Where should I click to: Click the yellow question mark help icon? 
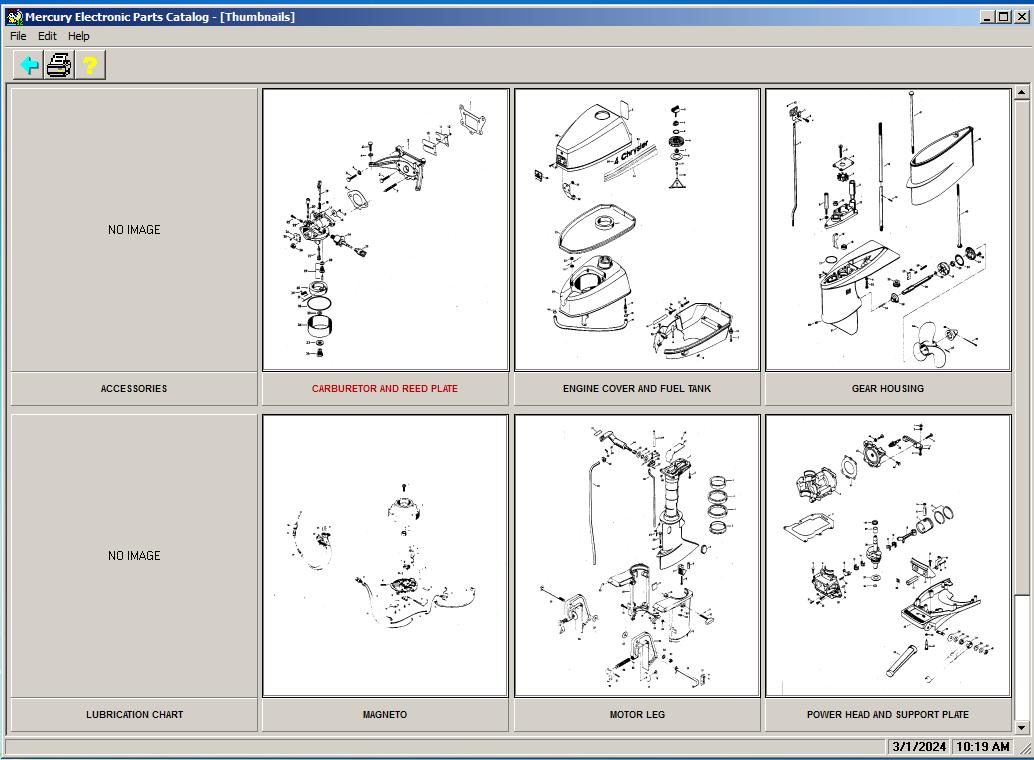[x=90, y=65]
